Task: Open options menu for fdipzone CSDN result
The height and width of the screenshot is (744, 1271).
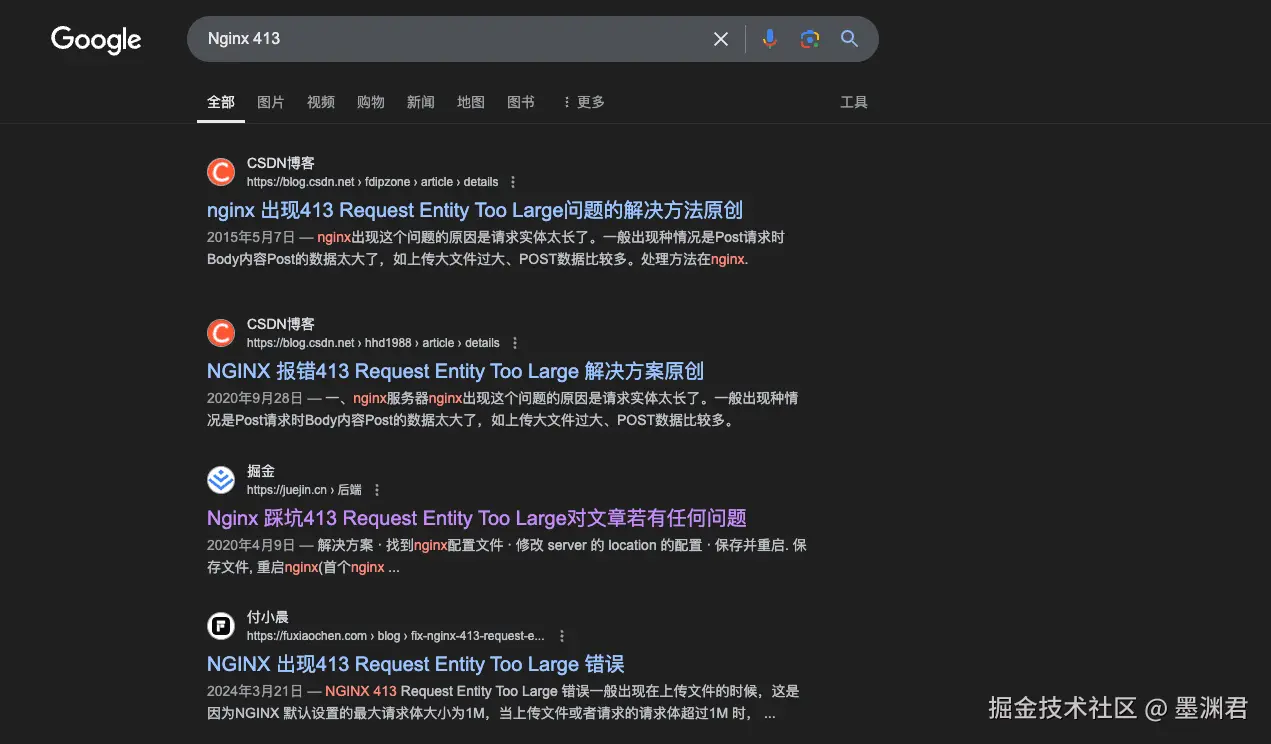Action: tap(513, 182)
